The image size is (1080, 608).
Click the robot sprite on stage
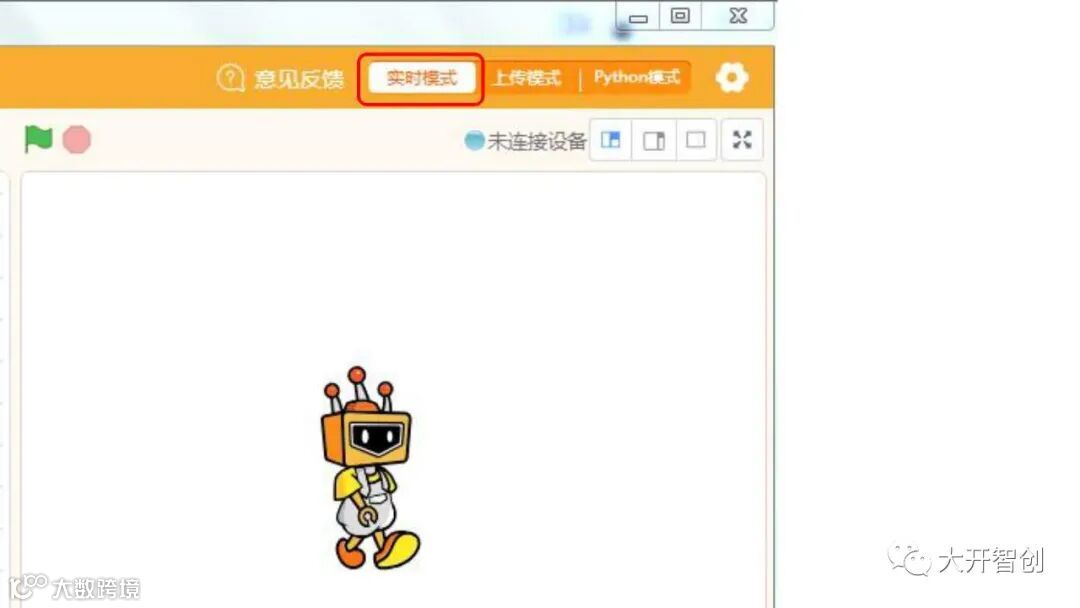[x=370, y=468]
